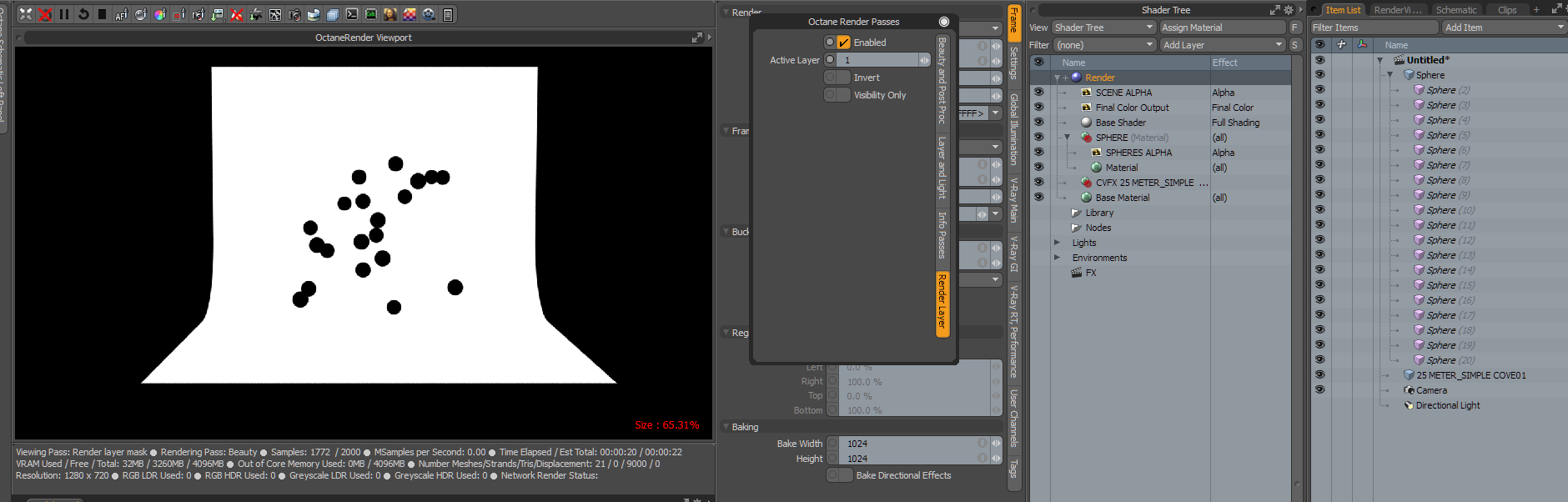Screen dimensions: 1568x502
Task: Click Assign Material button
Action: [x=1223, y=28]
